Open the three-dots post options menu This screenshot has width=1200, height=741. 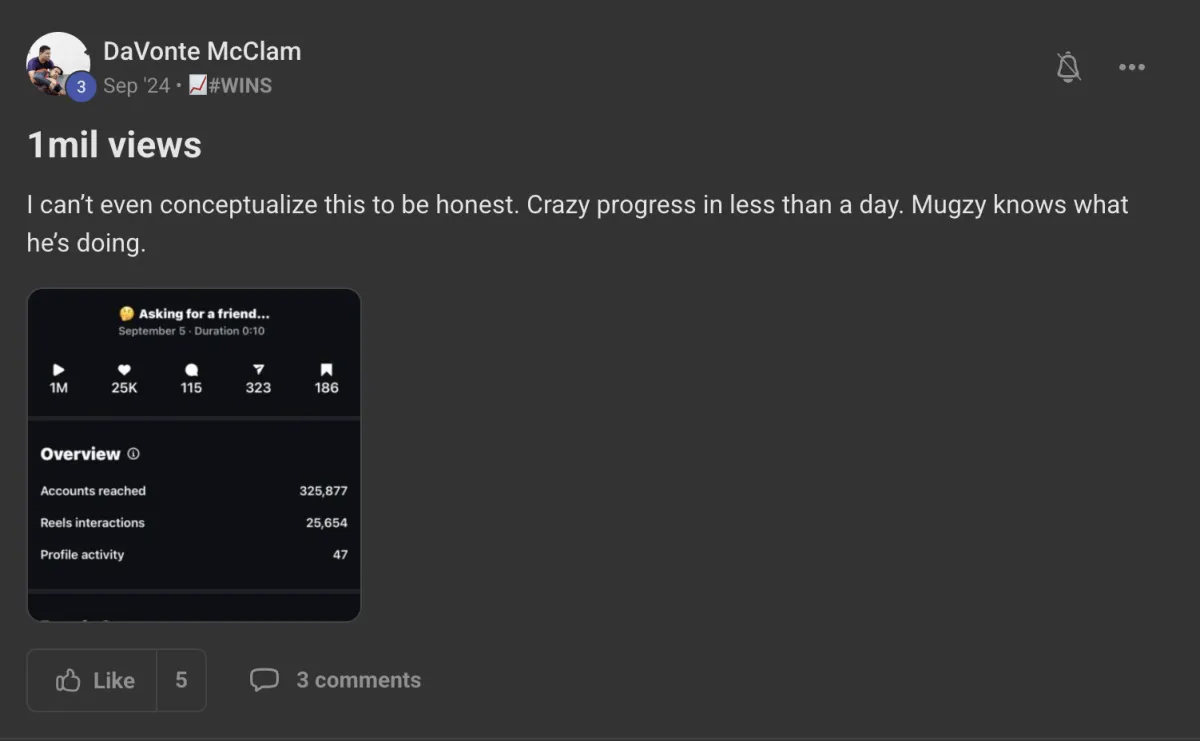pos(1132,67)
